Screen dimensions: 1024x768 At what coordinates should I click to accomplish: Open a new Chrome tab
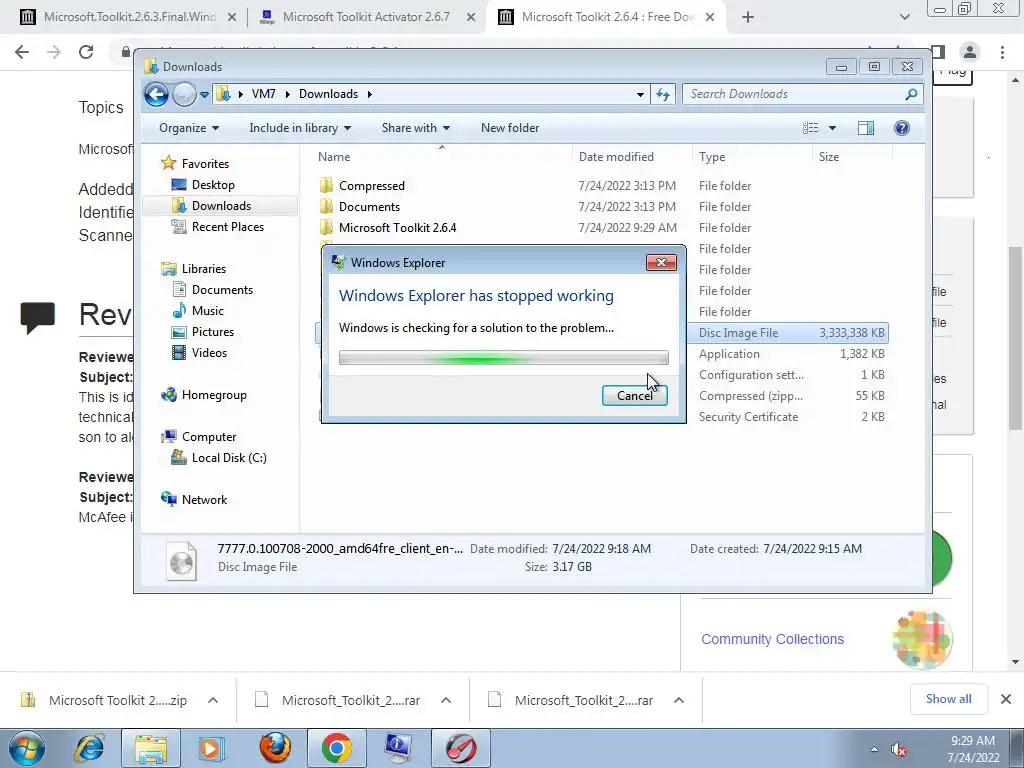748,17
